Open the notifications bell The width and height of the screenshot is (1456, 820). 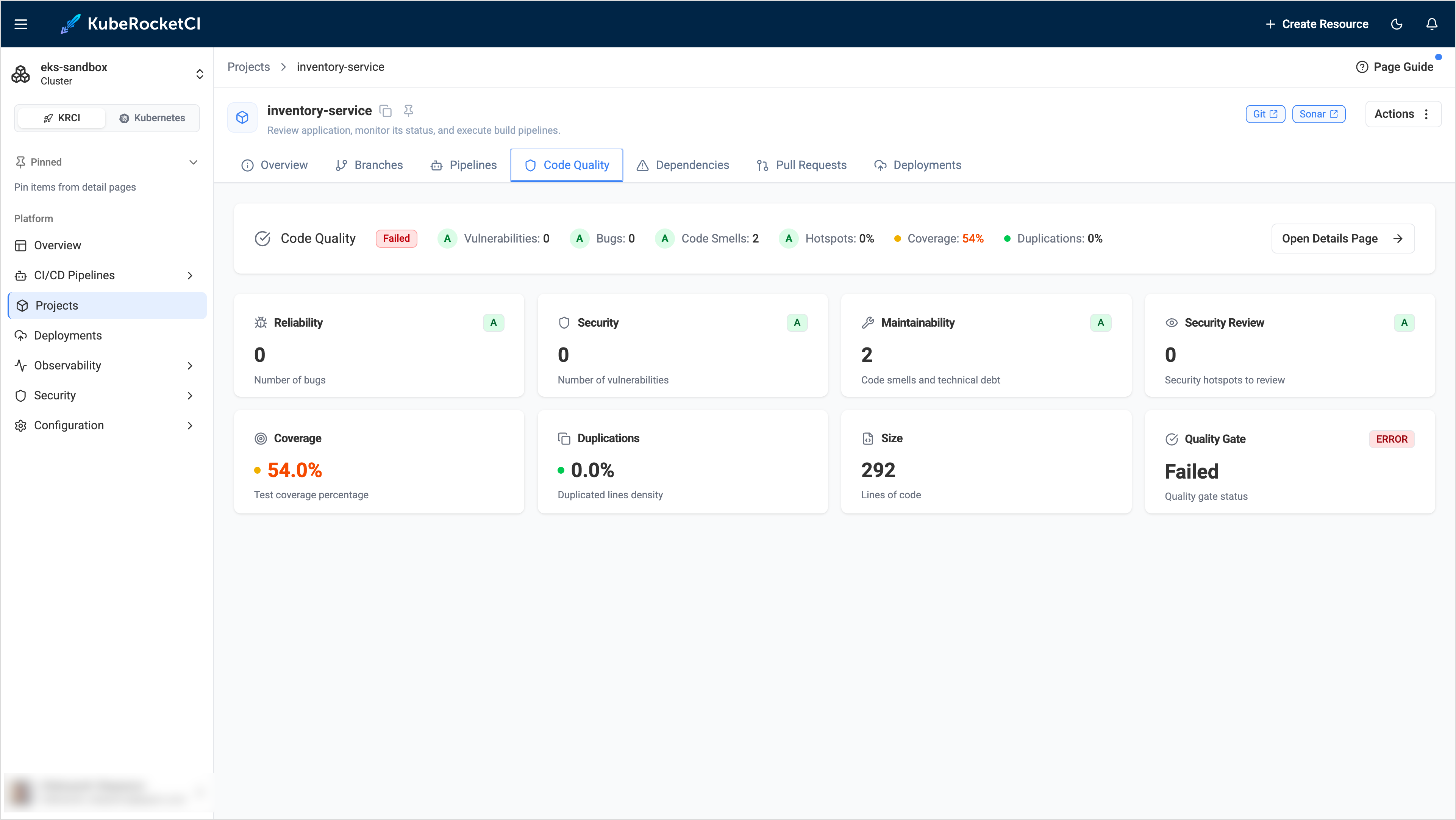tap(1432, 24)
